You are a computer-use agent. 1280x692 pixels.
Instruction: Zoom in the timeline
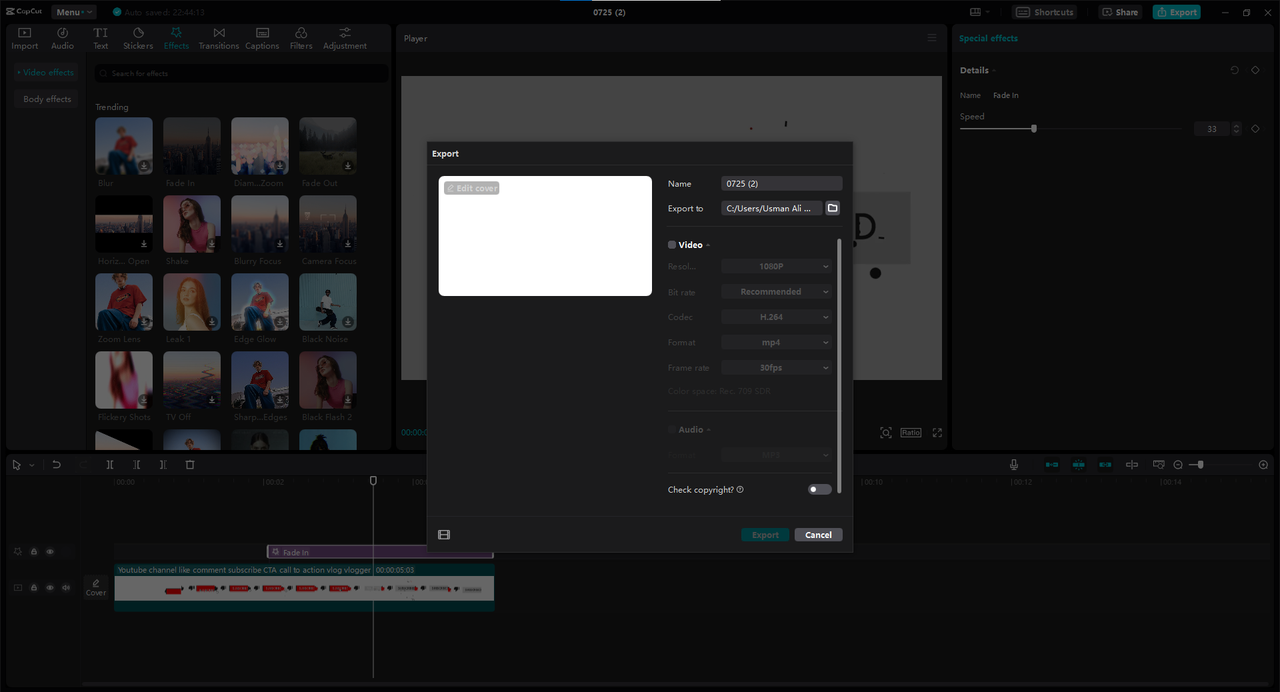pos(1263,465)
